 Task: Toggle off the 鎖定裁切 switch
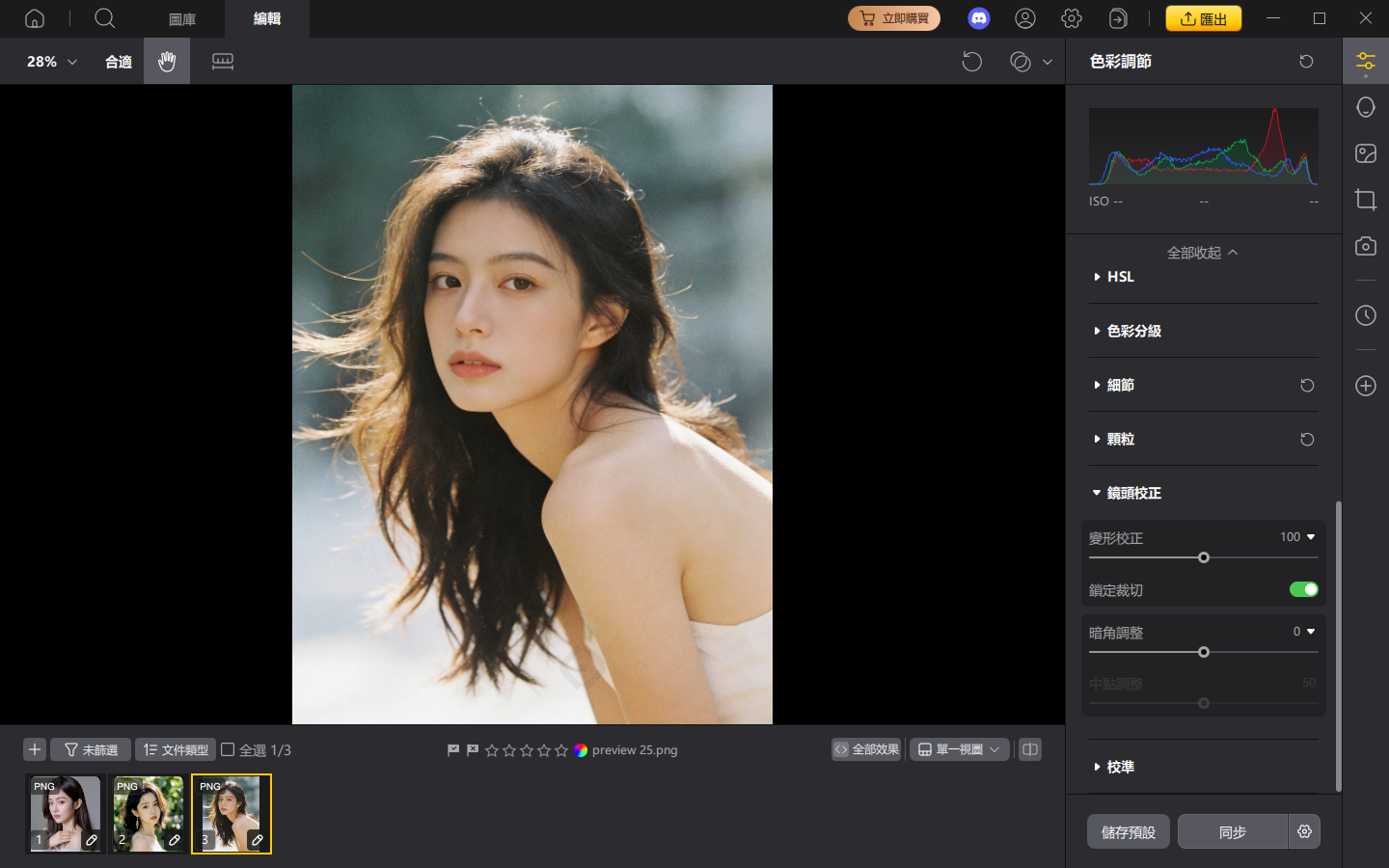(1303, 588)
